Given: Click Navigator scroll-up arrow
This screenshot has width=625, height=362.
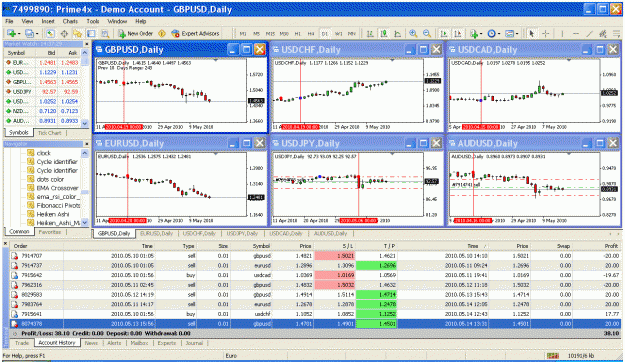Looking at the screenshot, I should tap(85, 153).
